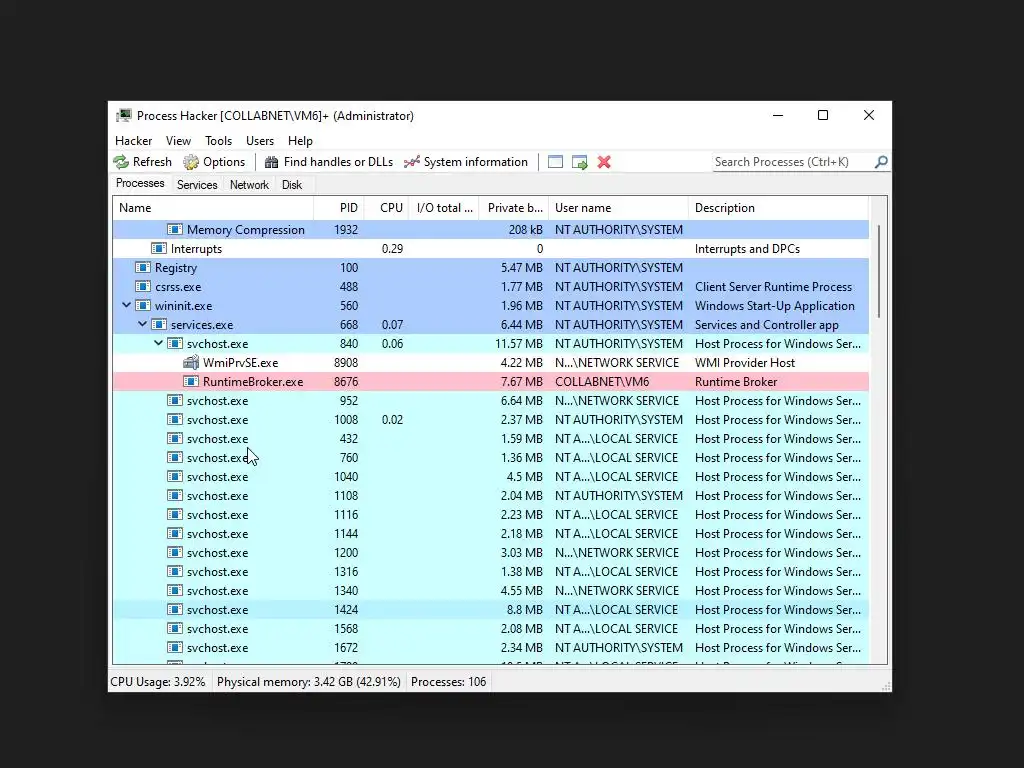1024x768 pixels.
Task: Click the wininit.exe process icon
Action: [x=142, y=305]
